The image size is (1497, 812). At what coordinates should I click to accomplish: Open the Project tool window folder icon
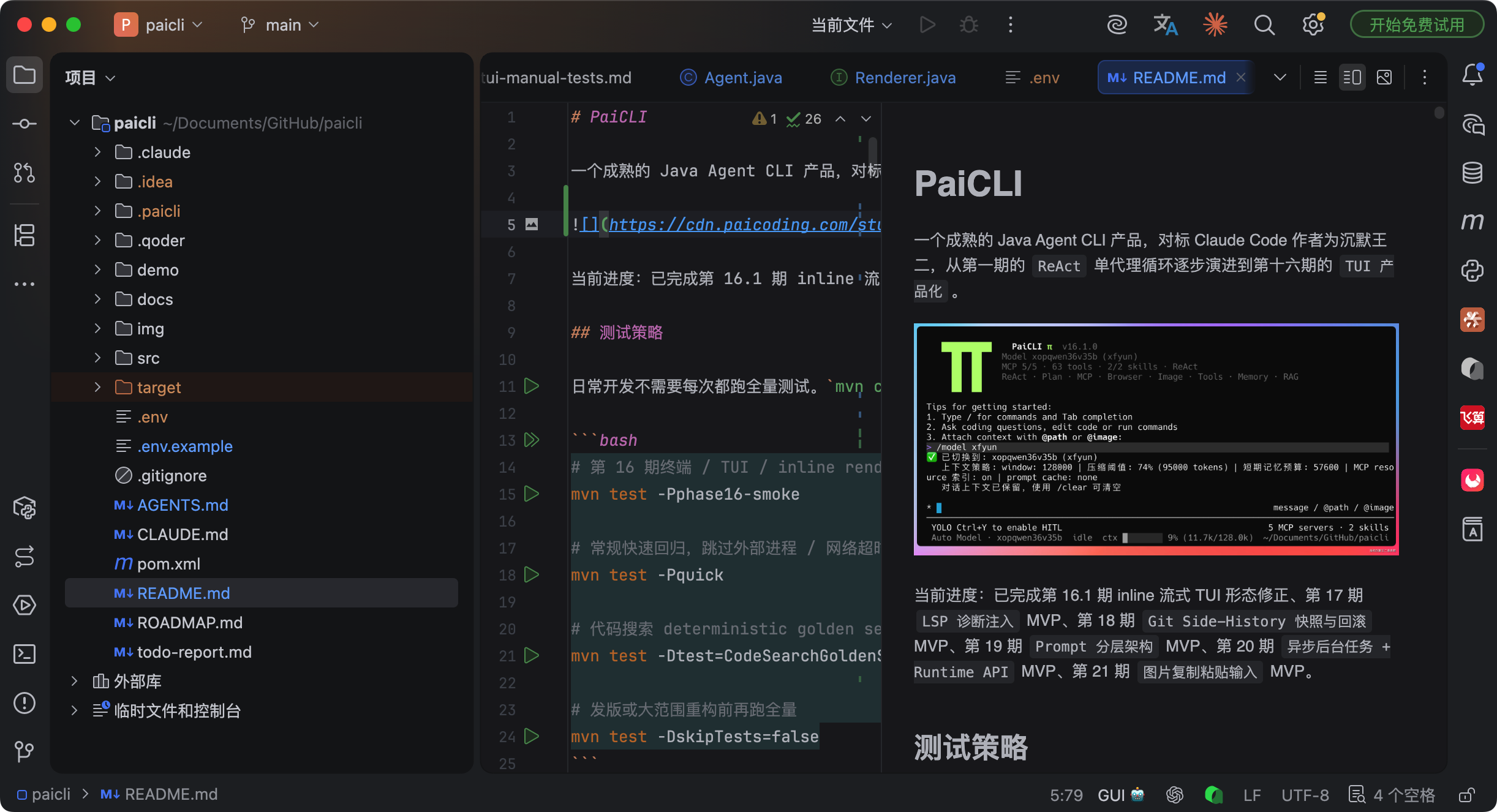(x=25, y=75)
